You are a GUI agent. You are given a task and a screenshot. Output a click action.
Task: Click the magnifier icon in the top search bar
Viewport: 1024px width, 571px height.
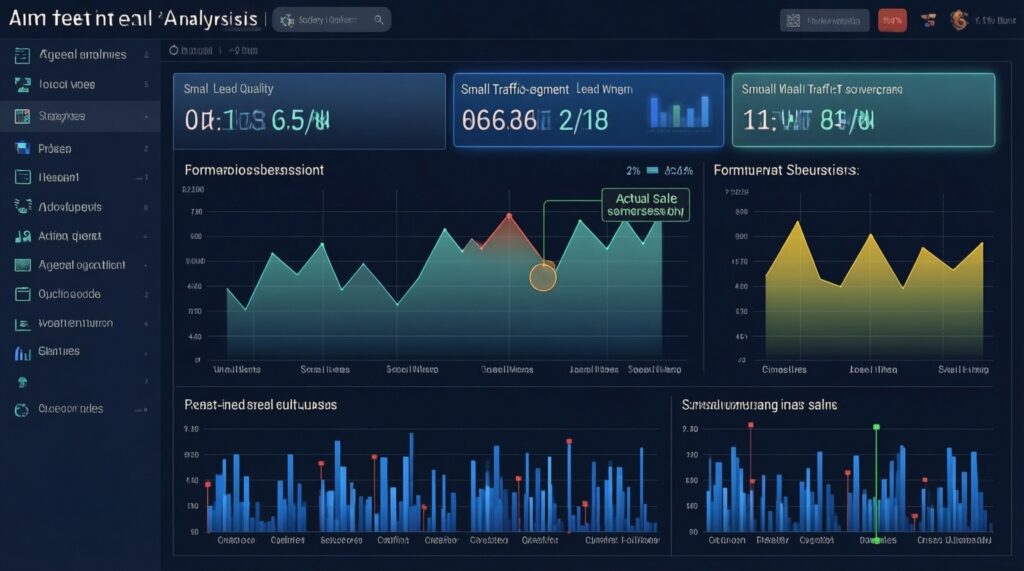(378, 19)
